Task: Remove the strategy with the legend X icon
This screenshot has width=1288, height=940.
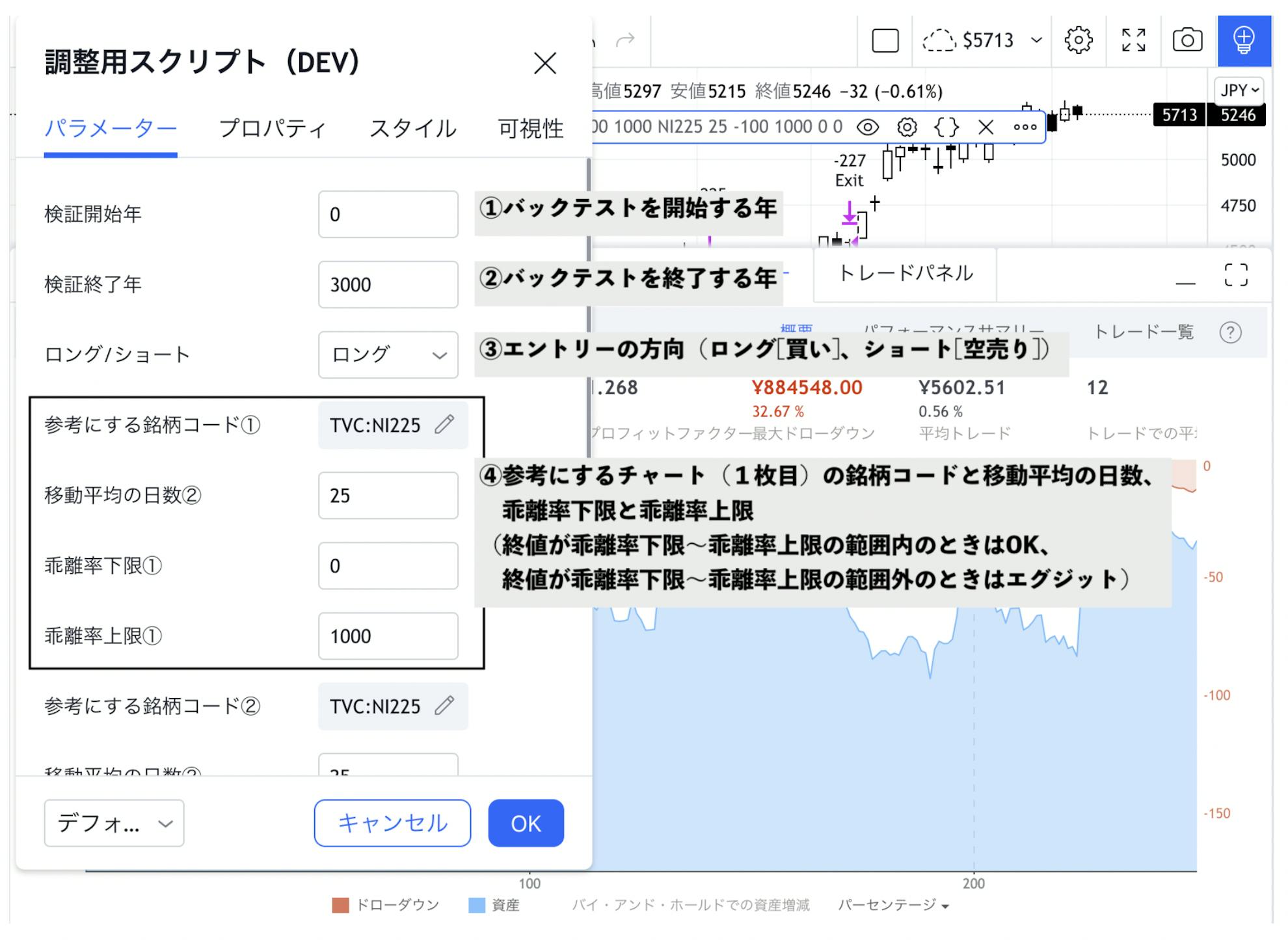Action: 986,127
